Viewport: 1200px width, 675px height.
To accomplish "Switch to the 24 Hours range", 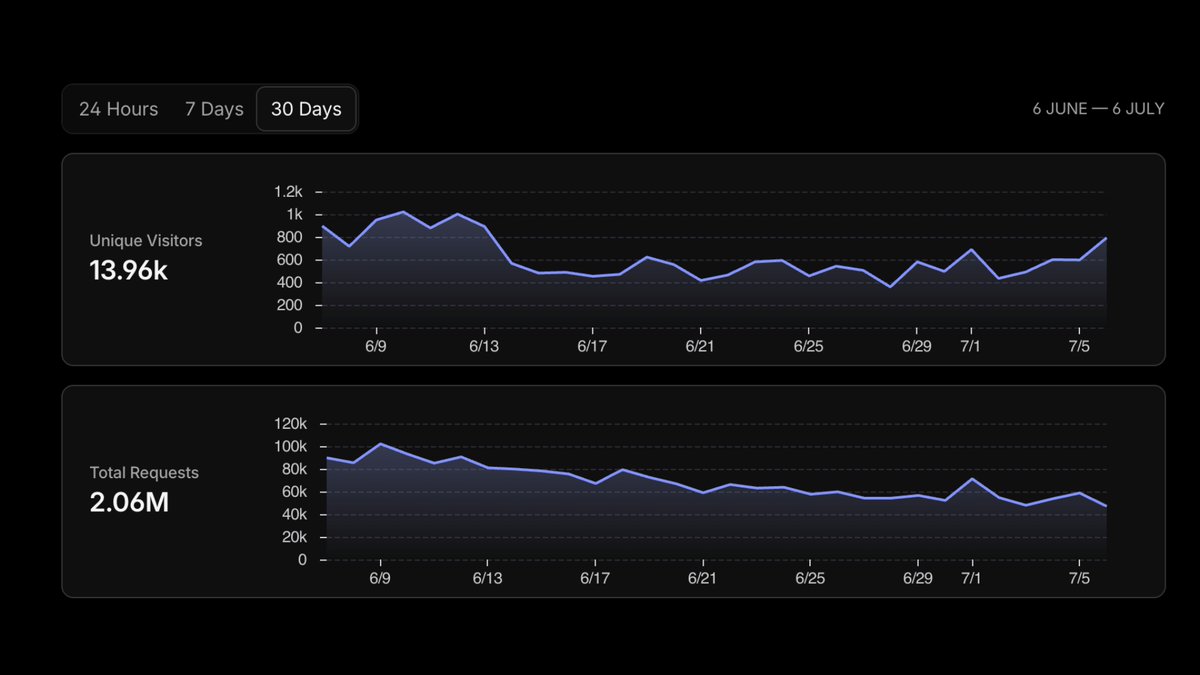I will tap(118, 109).
